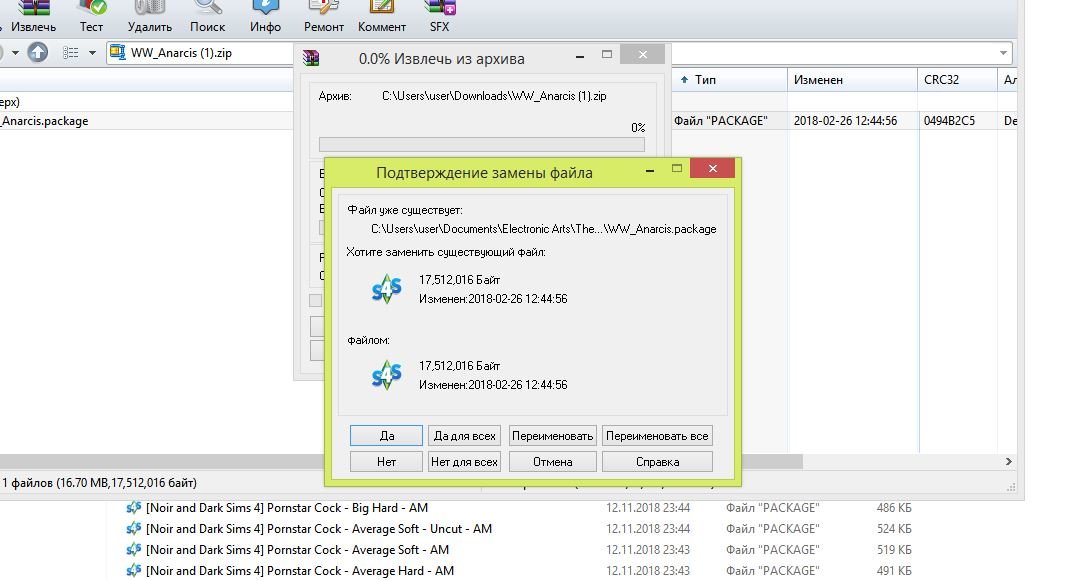Open the Поиск search tool
1066x580 pixels.
pyautogui.click(x=207, y=17)
